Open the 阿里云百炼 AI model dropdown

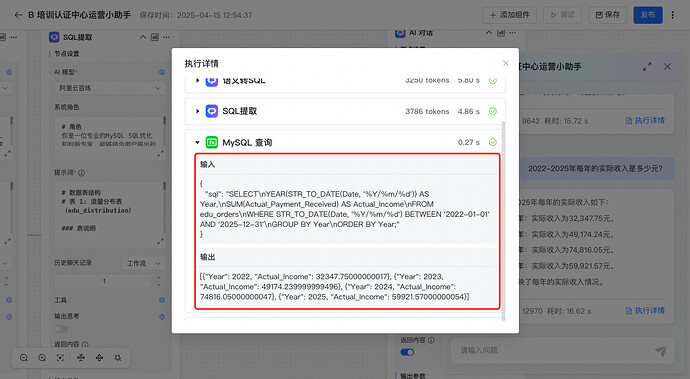pos(110,88)
